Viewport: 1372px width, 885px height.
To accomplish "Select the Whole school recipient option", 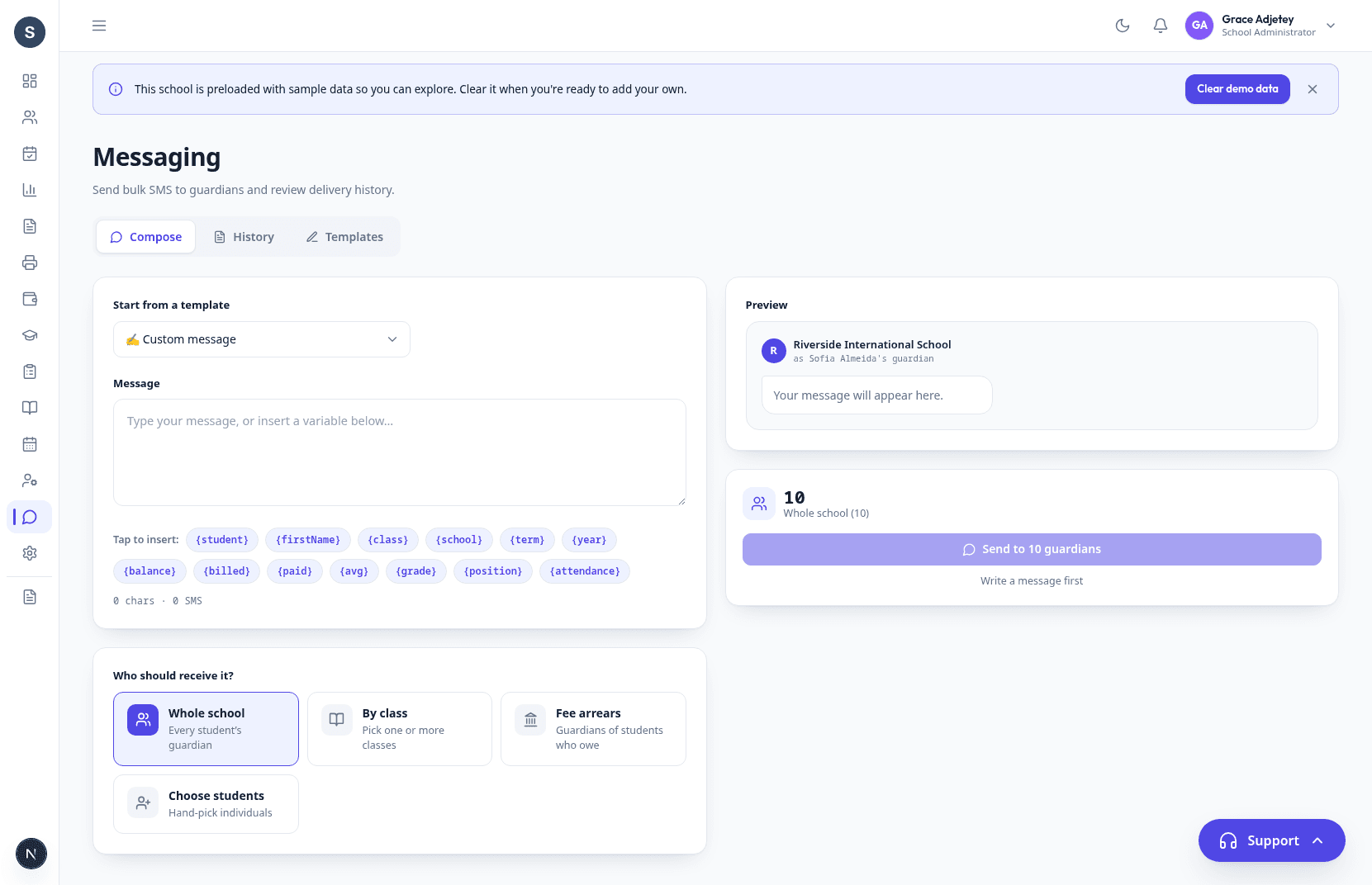I will coord(206,729).
